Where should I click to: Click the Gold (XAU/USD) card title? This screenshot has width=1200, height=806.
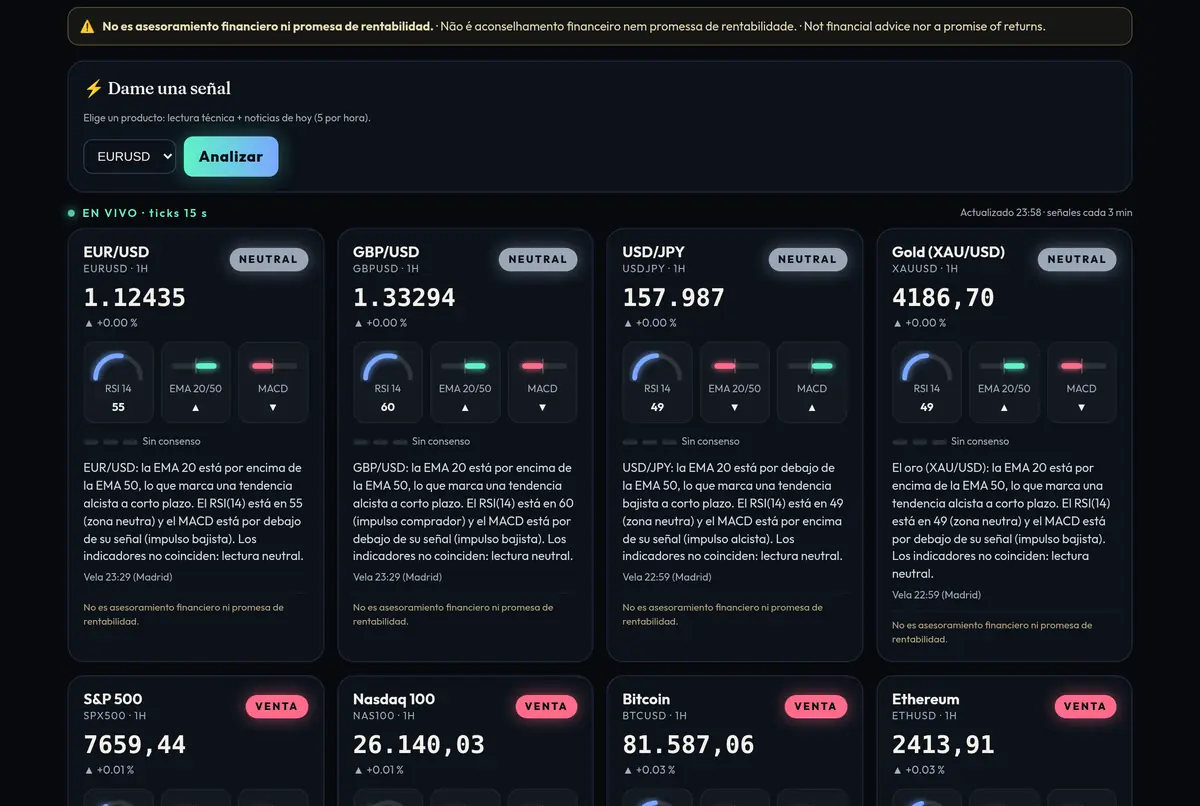pos(948,252)
